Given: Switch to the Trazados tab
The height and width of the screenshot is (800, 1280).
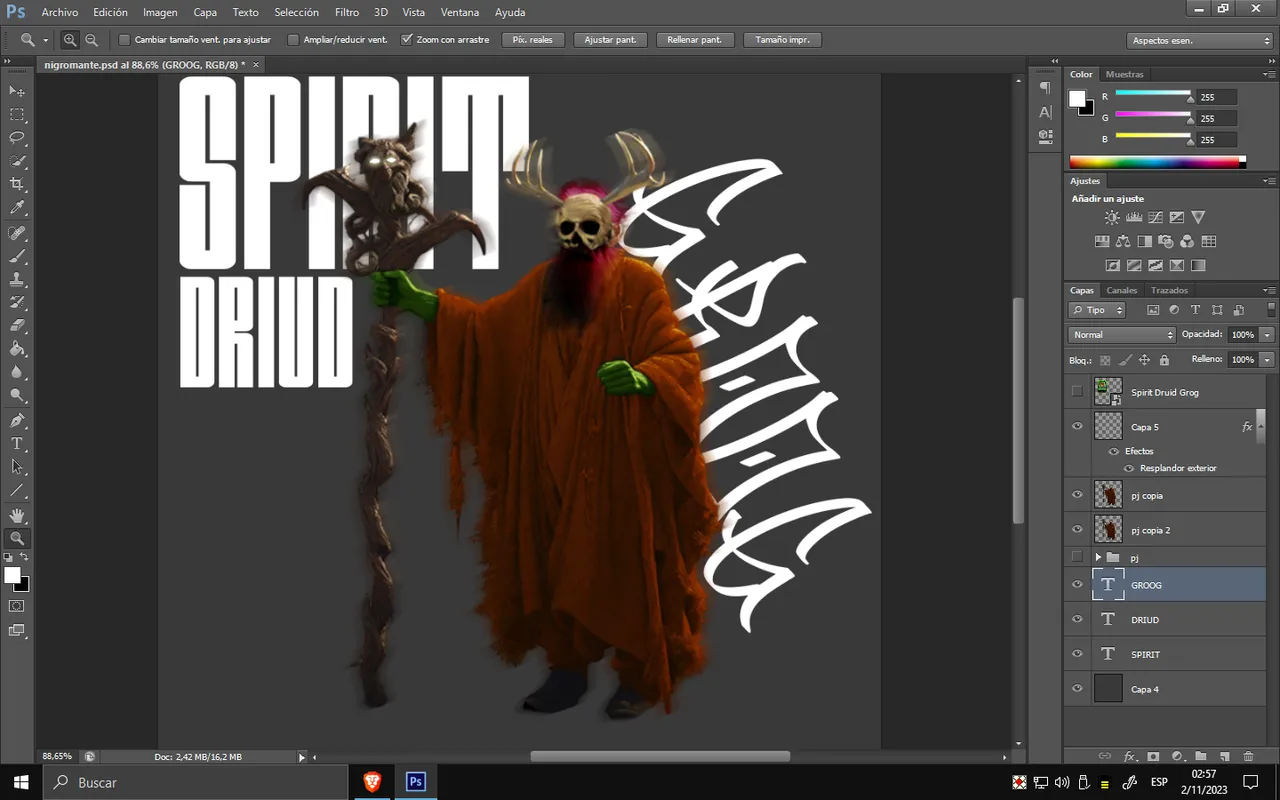Looking at the screenshot, I should click(x=1169, y=290).
